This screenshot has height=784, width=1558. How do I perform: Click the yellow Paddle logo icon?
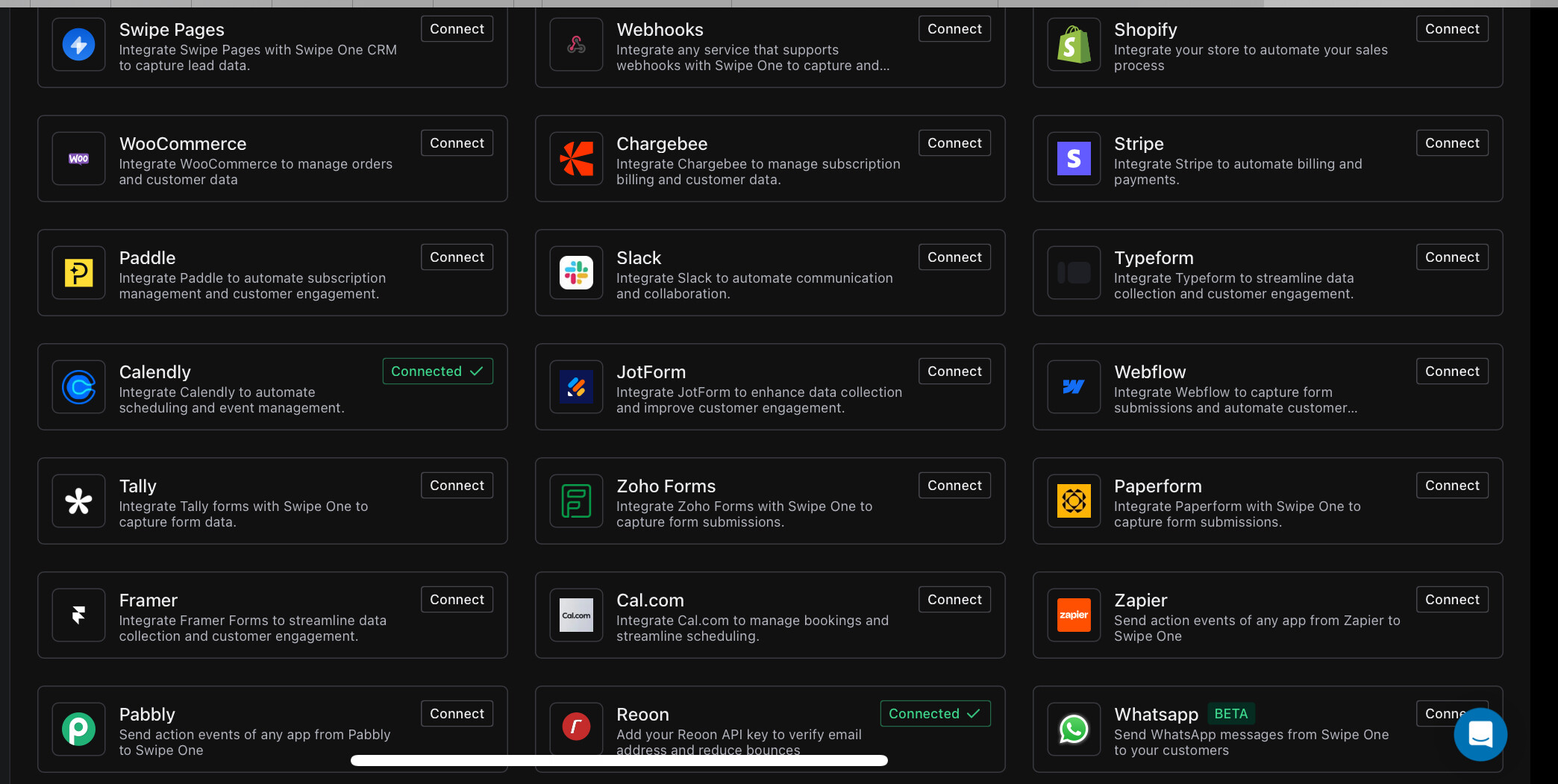[x=78, y=273]
